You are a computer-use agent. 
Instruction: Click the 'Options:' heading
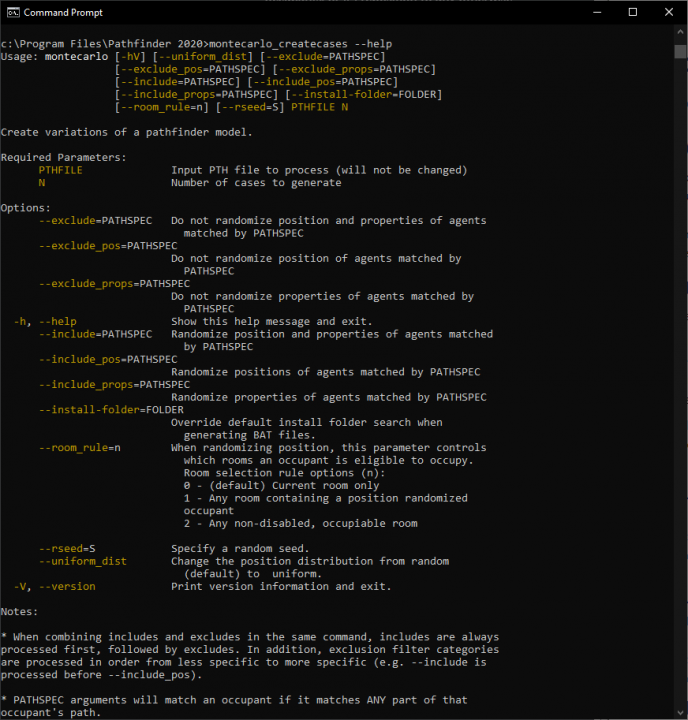coord(26,208)
